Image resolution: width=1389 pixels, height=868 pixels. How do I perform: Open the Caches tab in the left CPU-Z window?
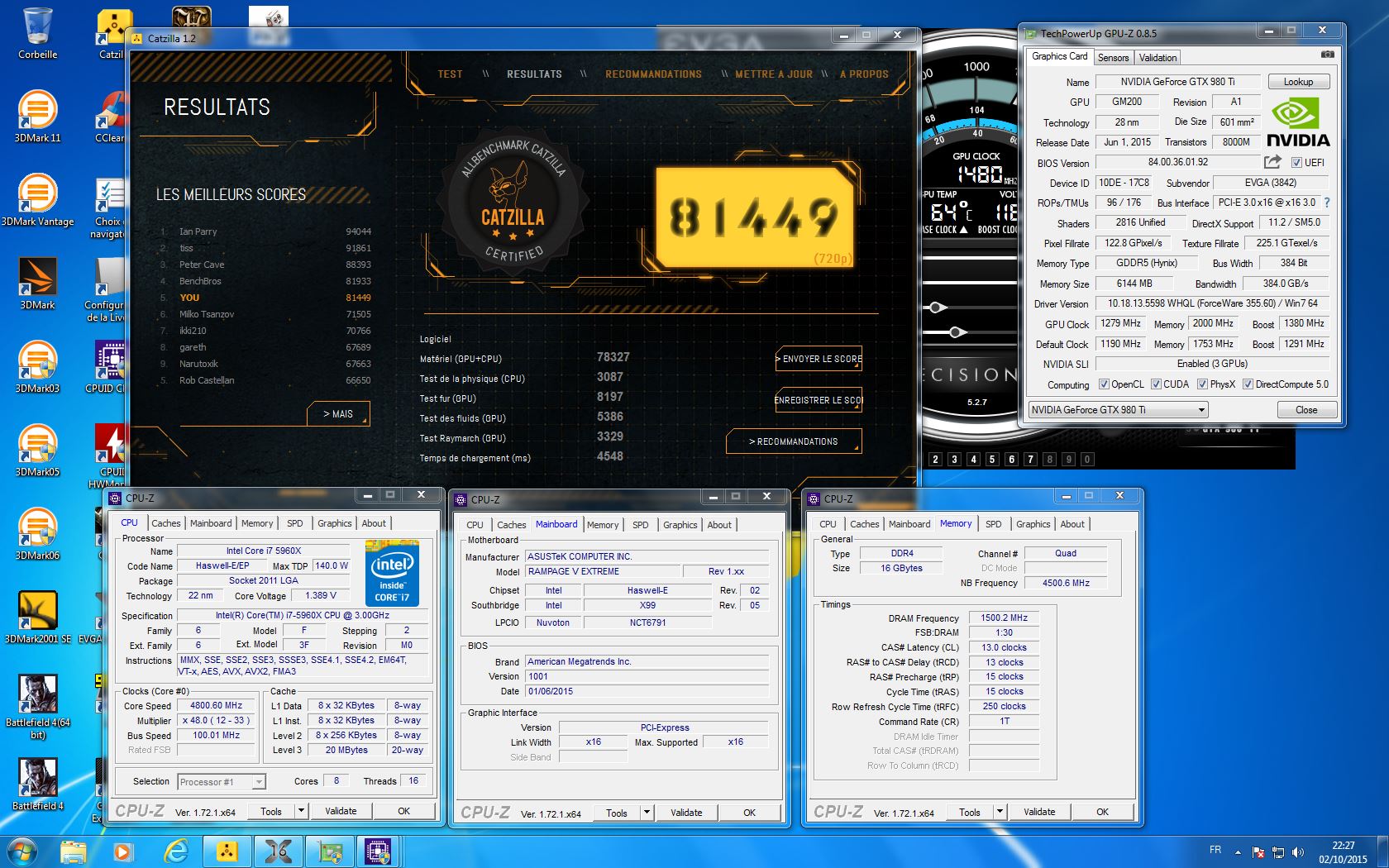166,523
